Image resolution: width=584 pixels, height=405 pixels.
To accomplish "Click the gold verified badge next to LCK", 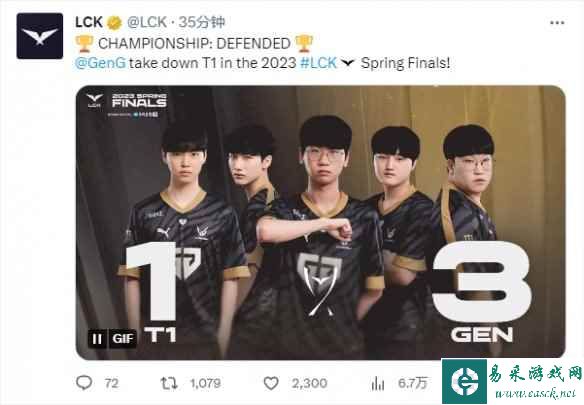I will 115,23.
